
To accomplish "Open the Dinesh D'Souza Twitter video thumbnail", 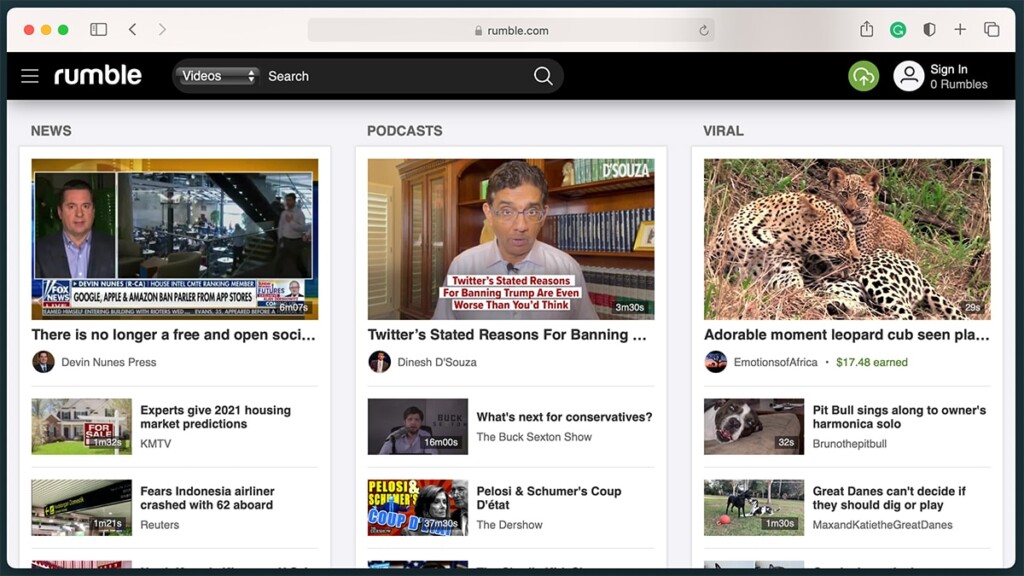I will point(511,239).
